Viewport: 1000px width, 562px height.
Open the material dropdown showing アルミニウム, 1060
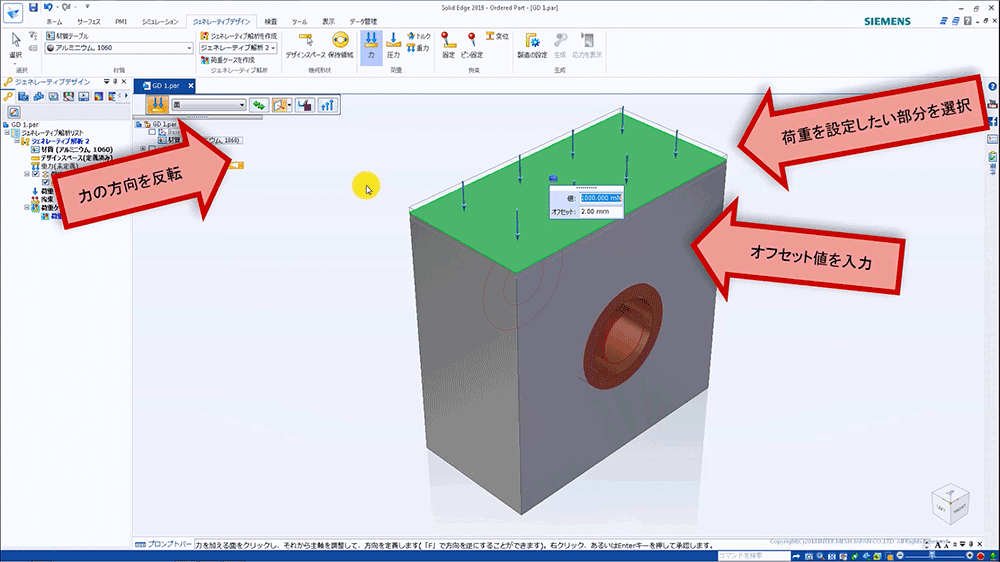[119, 48]
